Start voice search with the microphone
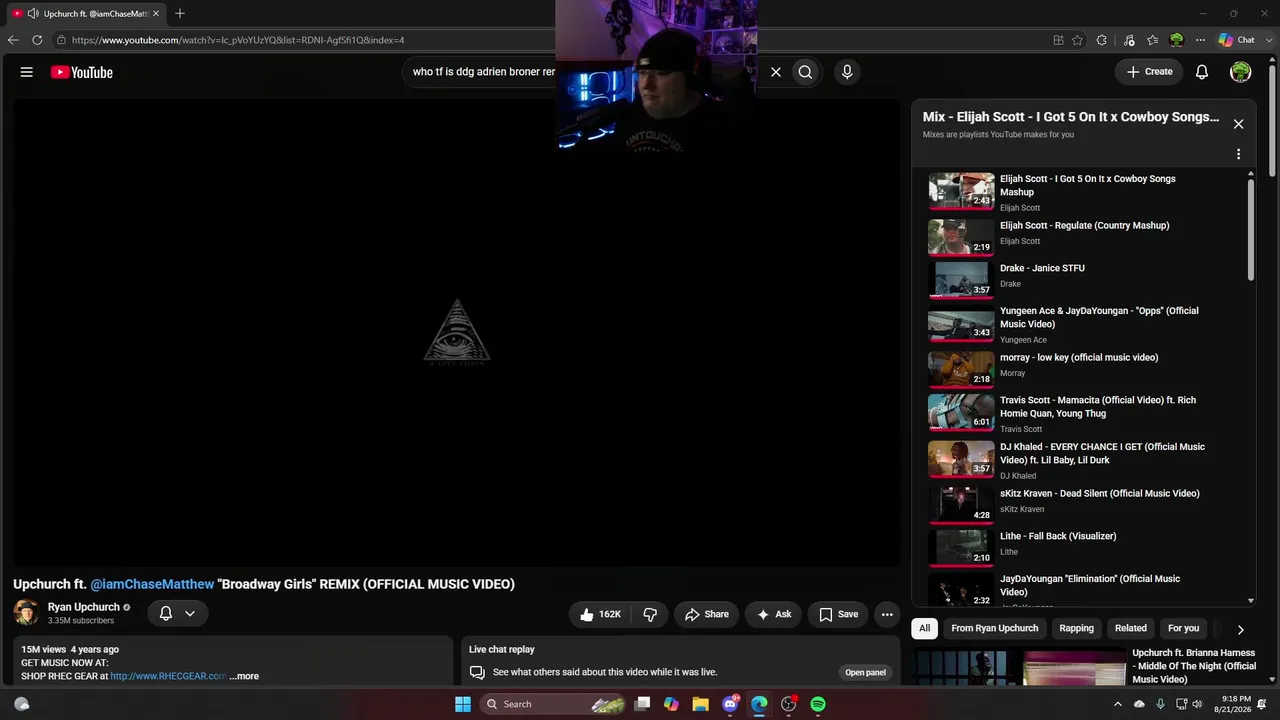1280x720 pixels. pos(847,72)
